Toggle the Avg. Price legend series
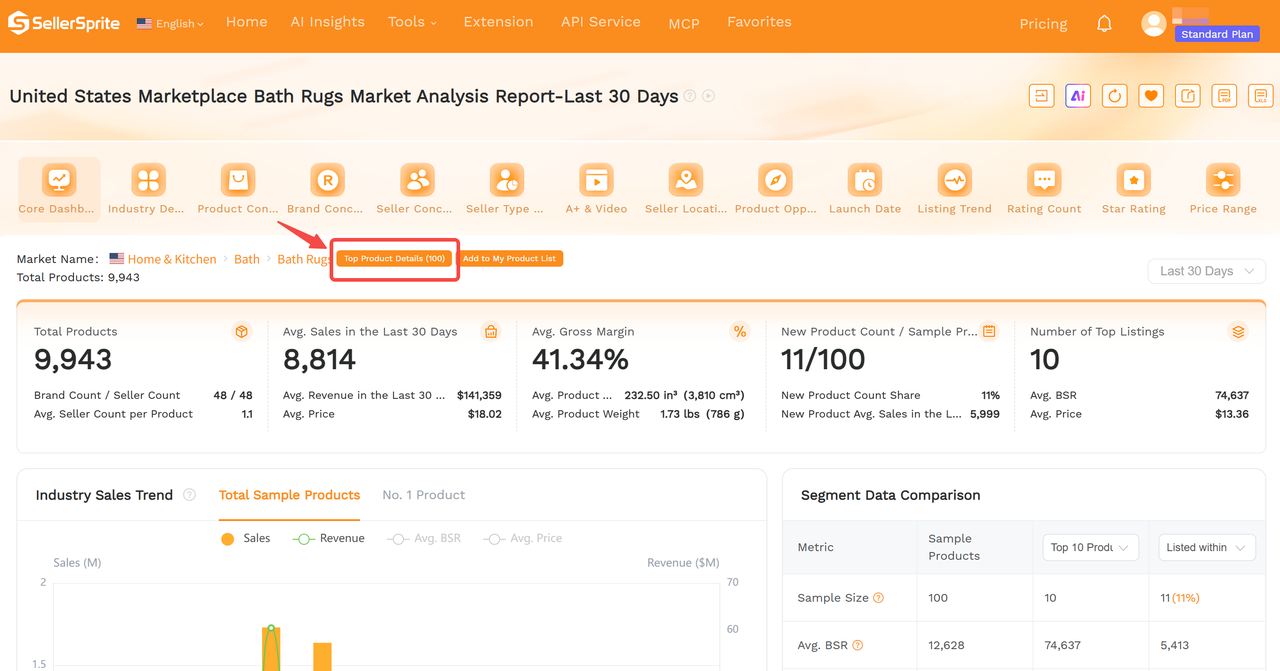The image size is (1280, 671). pos(523,538)
